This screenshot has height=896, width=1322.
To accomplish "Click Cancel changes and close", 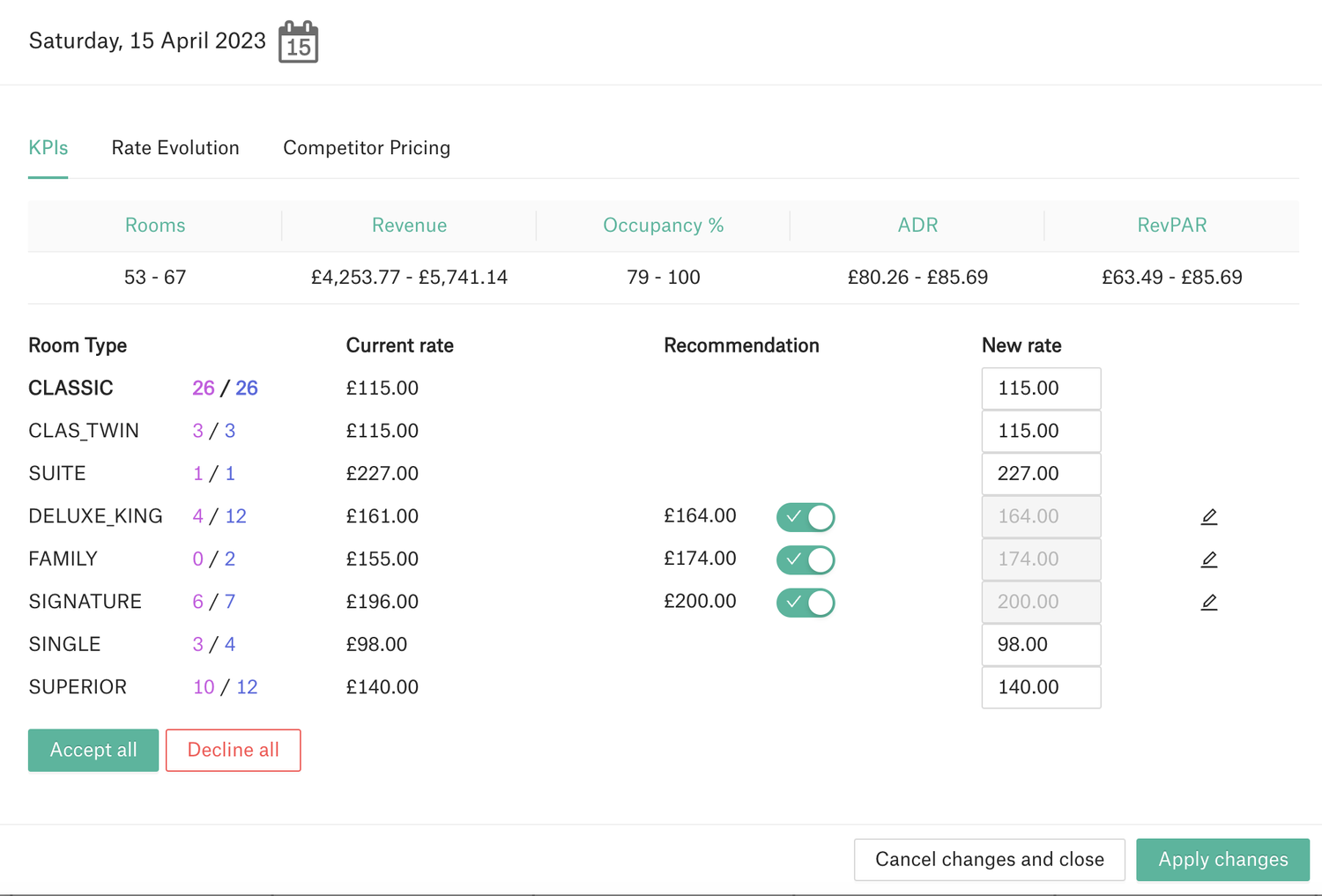I will 989,859.
